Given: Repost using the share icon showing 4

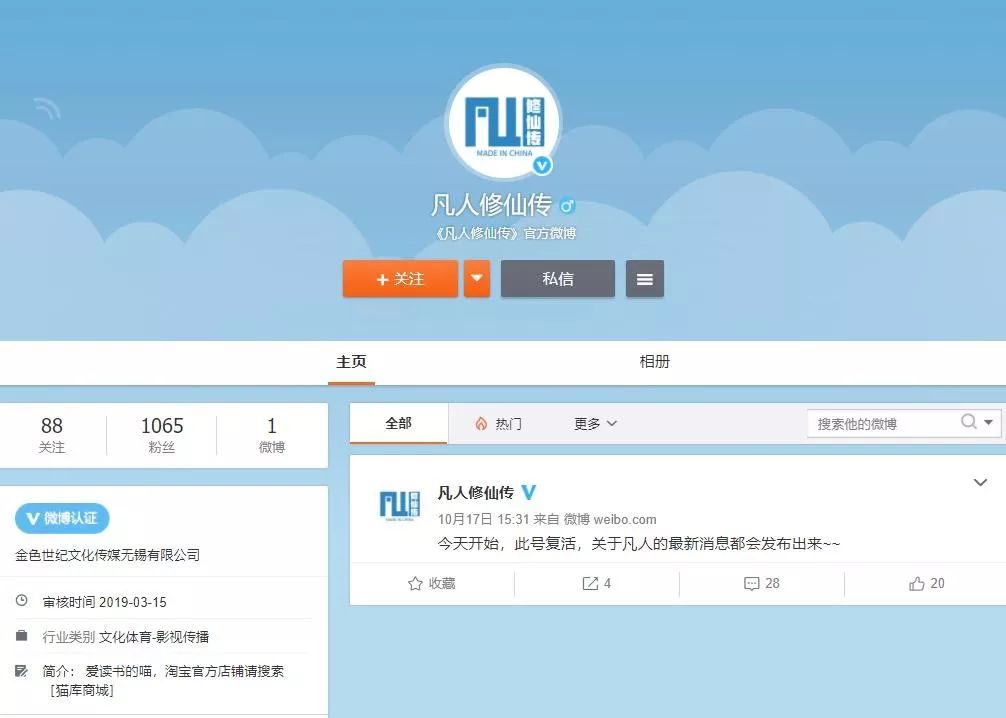Looking at the screenshot, I should click(596, 583).
